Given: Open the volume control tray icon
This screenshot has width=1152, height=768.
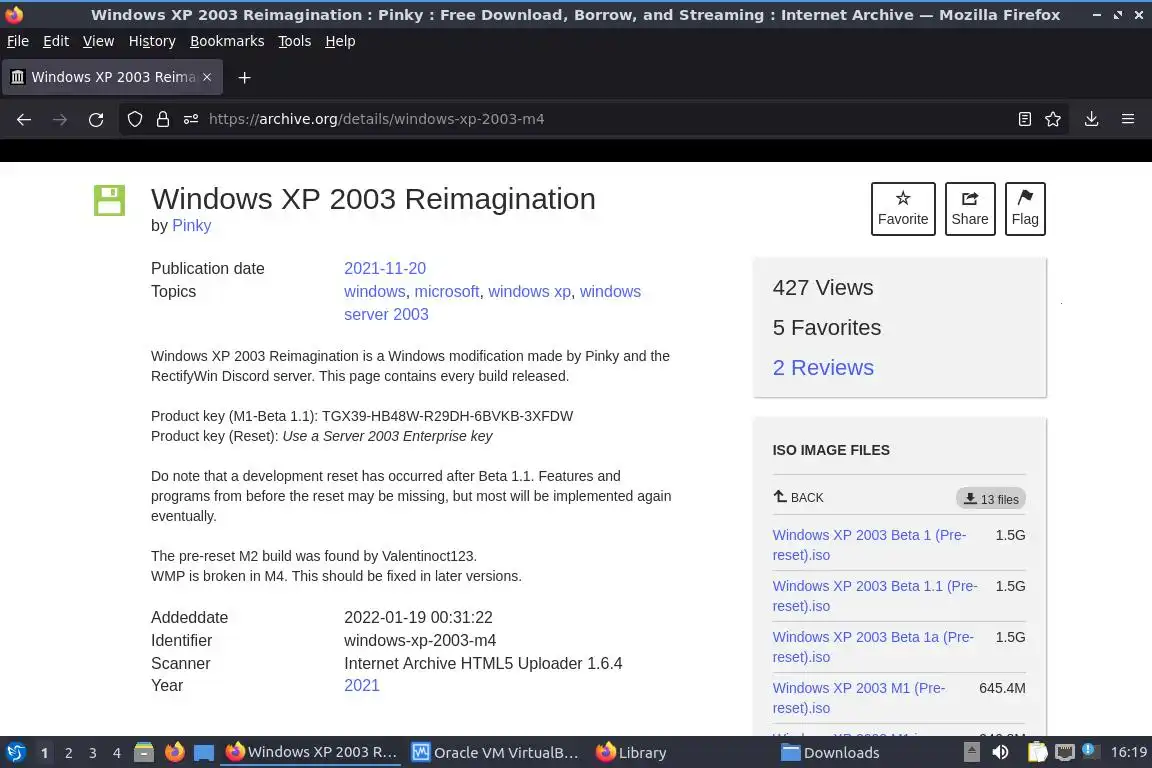Looking at the screenshot, I should 1000,752.
